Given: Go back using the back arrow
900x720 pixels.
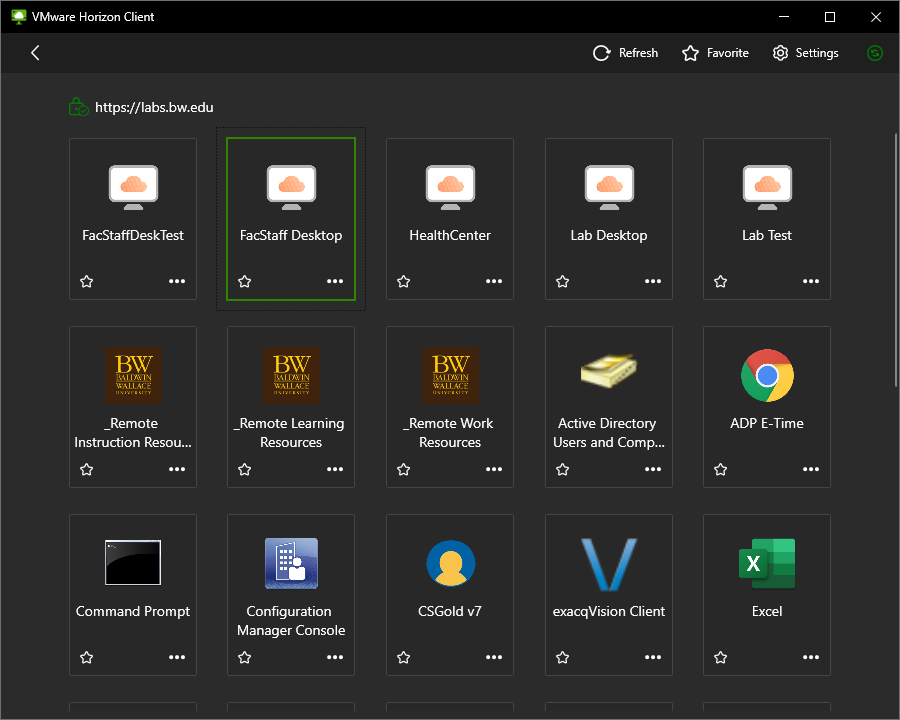Looking at the screenshot, I should [x=35, y=53].
